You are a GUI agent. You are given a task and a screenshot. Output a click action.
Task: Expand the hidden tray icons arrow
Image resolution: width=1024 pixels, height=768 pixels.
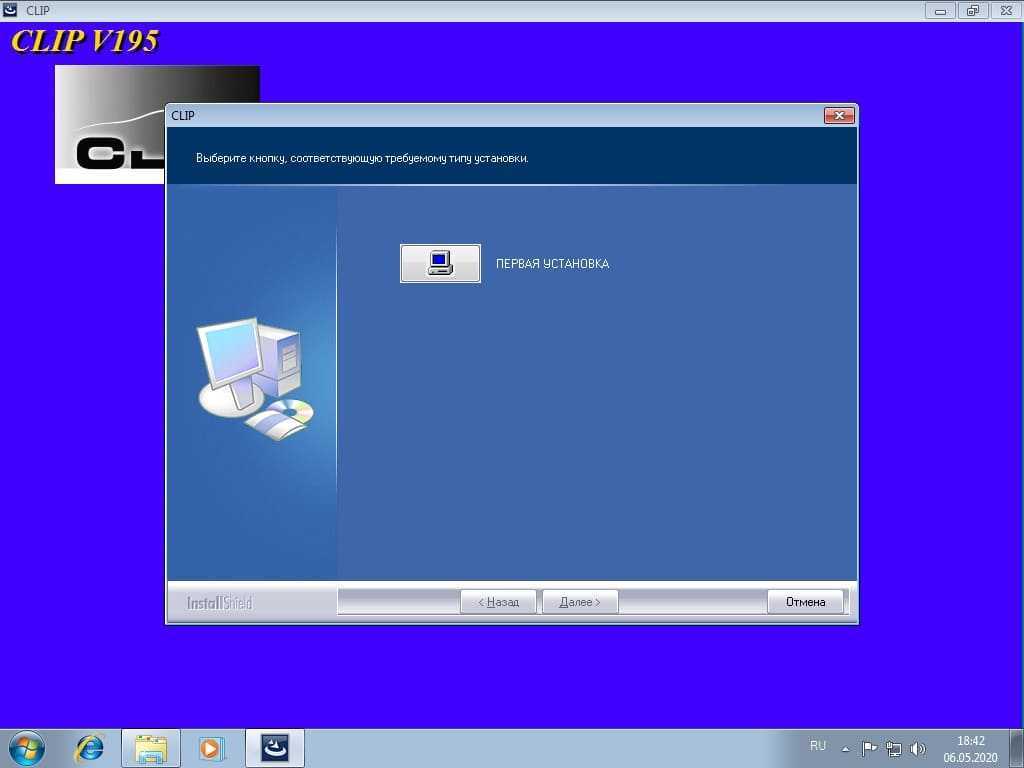846,748
